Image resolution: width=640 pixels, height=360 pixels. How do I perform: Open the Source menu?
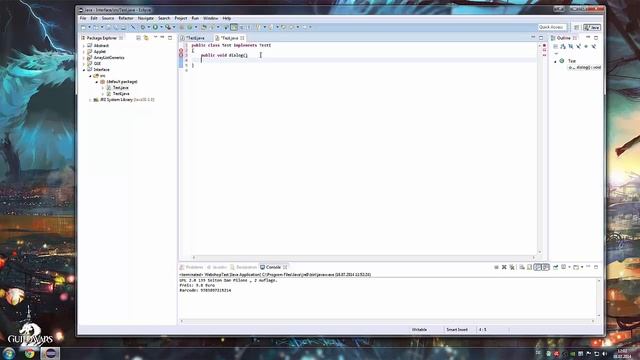(108, 18)
